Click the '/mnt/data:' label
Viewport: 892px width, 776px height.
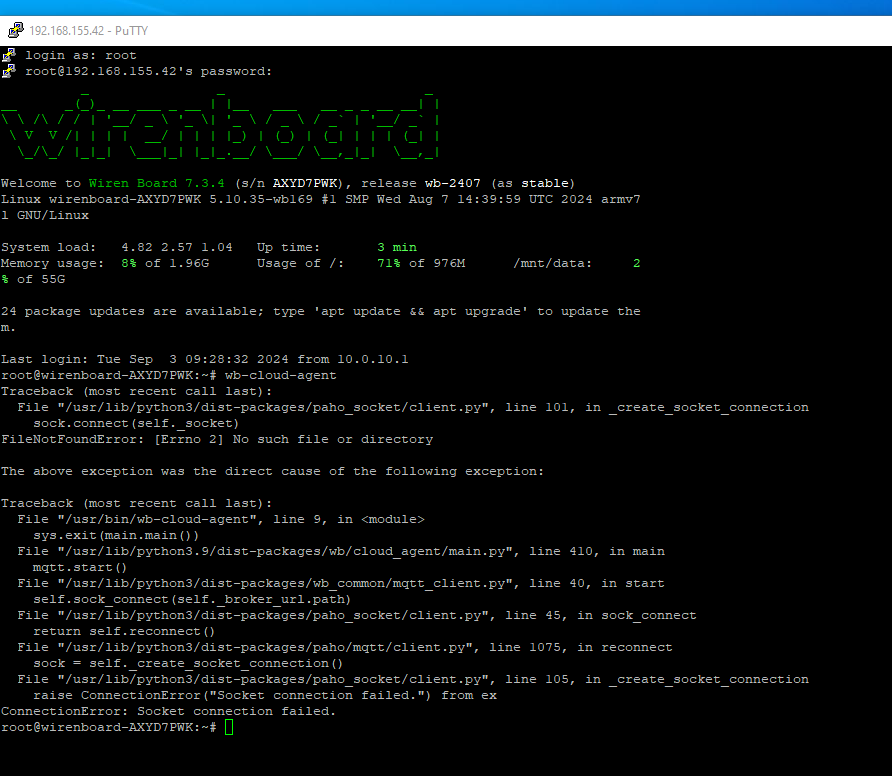[552, 263]
